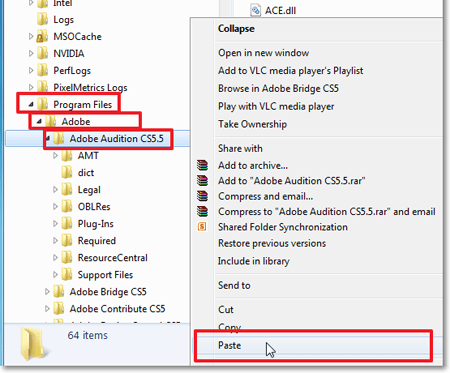Click the Adobe Bridge CS5 folder icon
The height and width of the screenshot is (373, 450).
click(x=59, y=291)
